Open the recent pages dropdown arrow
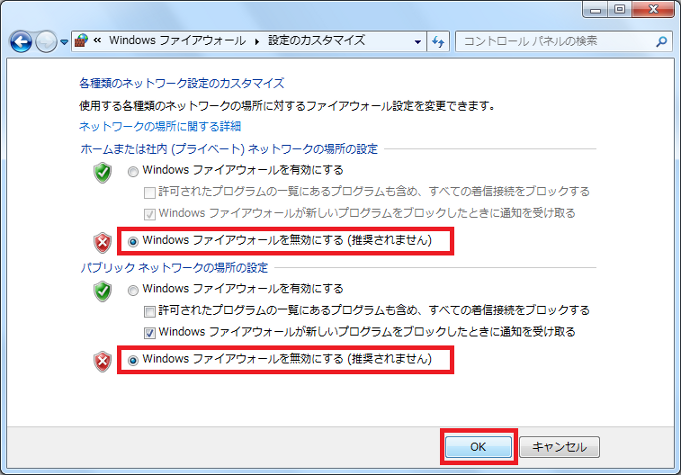 pyautogui.click(x=65, y=42)
